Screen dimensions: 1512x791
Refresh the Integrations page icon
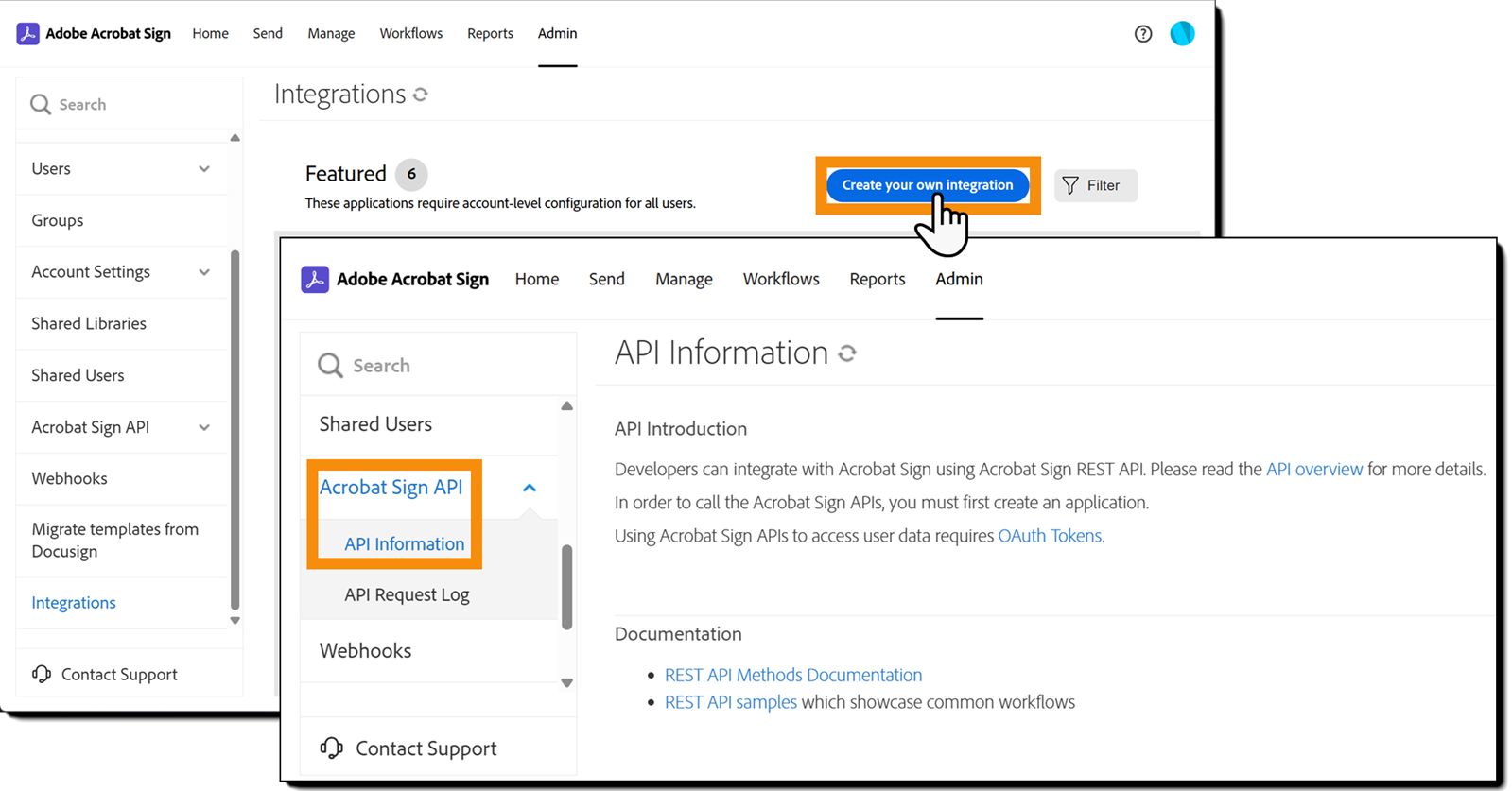[x=421, y=95]
